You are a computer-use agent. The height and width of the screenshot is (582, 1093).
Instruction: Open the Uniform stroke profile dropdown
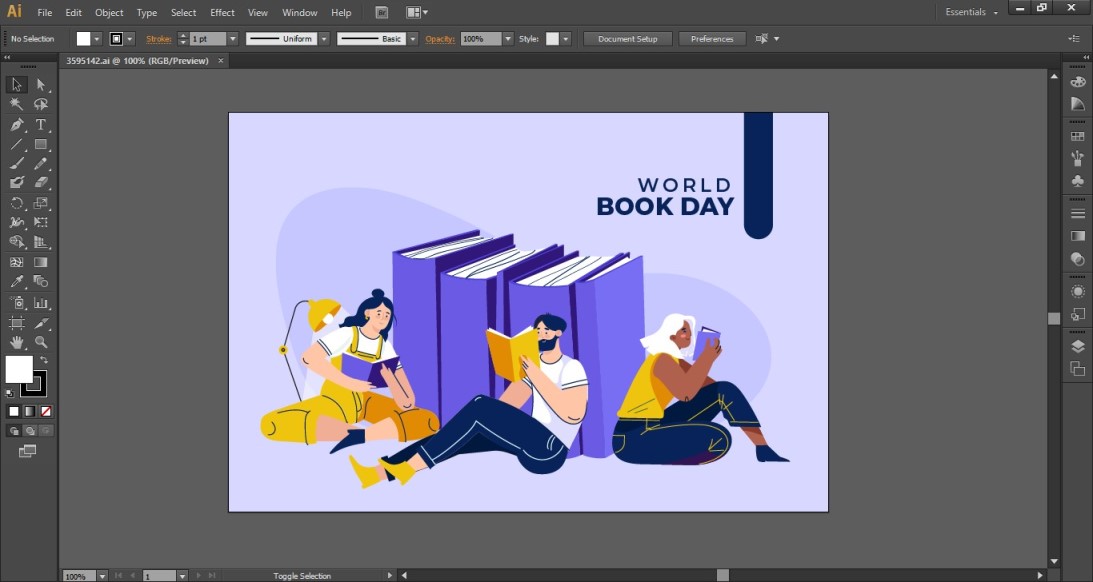tap(323, 38)
